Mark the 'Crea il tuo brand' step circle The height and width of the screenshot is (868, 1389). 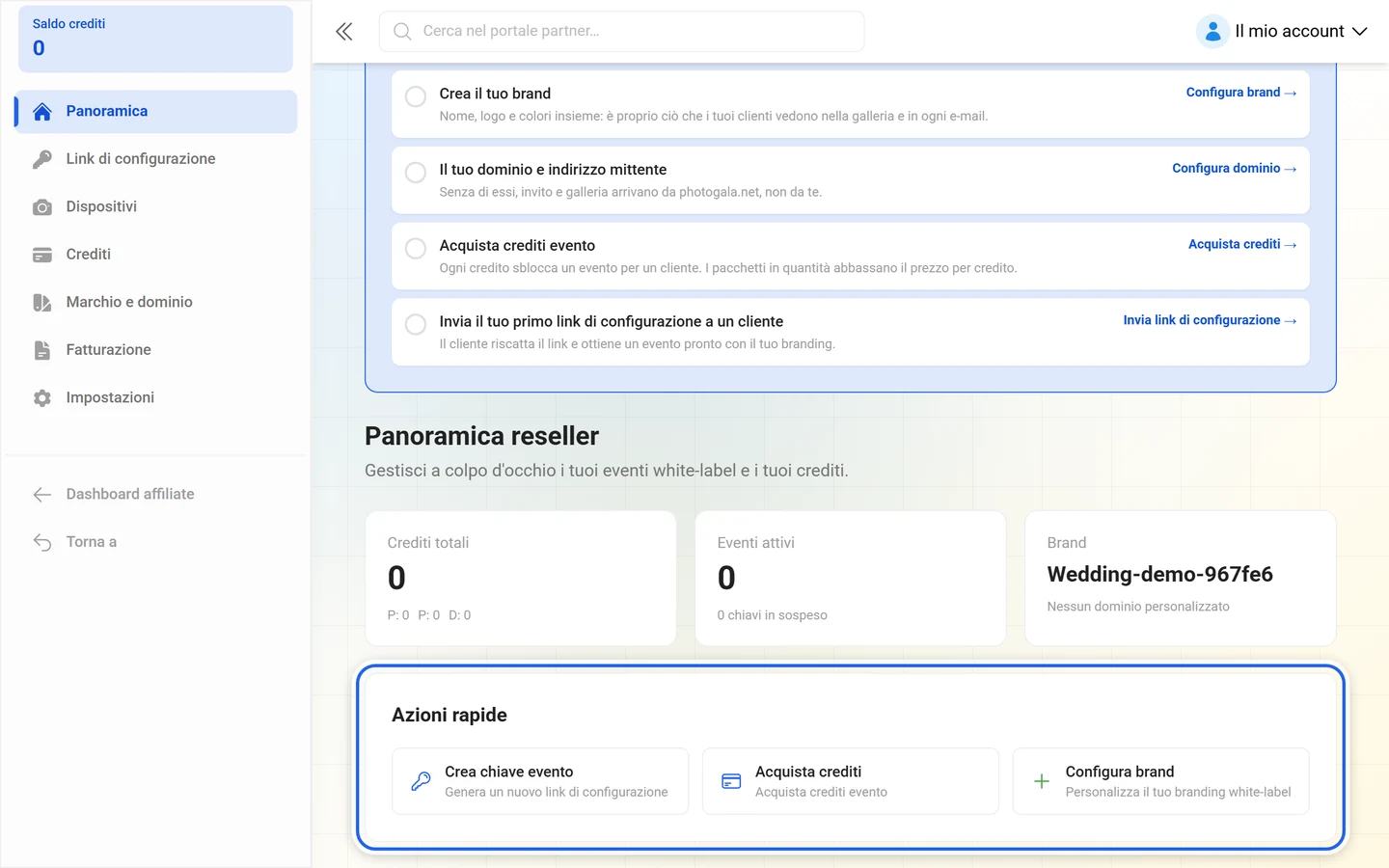(416, 96)
